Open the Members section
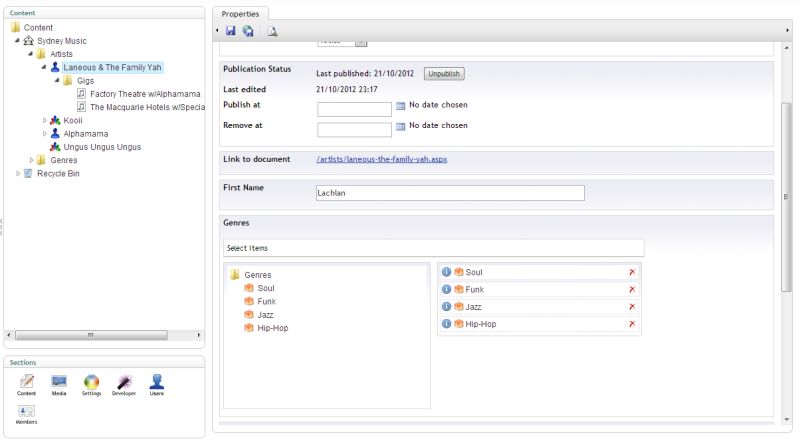 coord(27,414)
